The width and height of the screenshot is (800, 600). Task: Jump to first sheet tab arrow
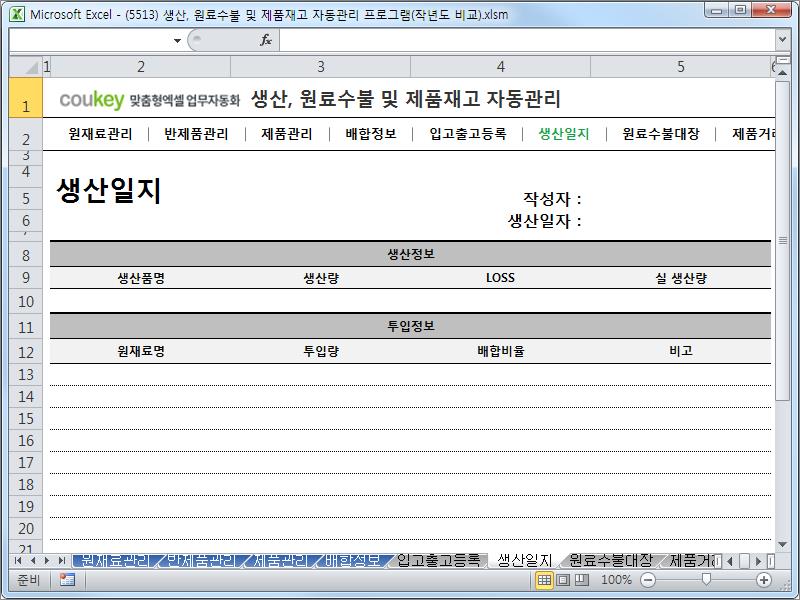[x=18, y=561]
